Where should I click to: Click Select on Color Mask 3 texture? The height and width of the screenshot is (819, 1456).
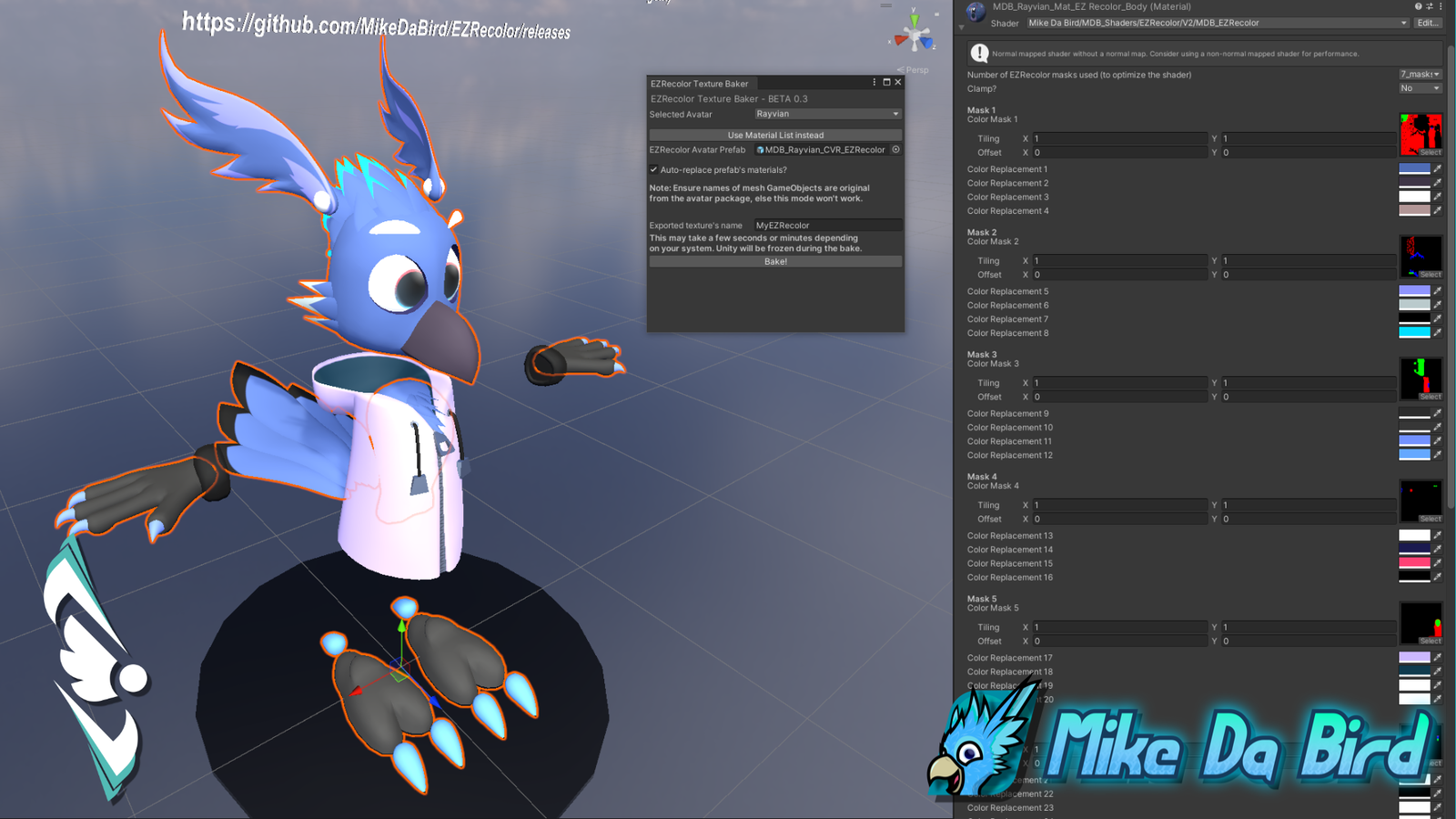pos(1431,397)
